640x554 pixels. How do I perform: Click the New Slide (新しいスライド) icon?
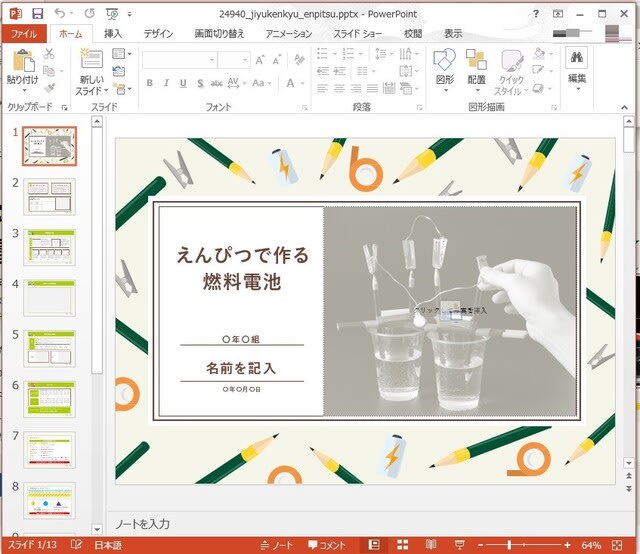(91, 58)
